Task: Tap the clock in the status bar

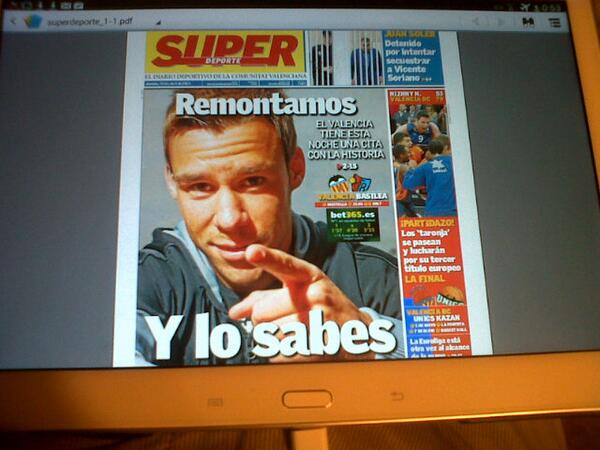Action: click(547, 7)
